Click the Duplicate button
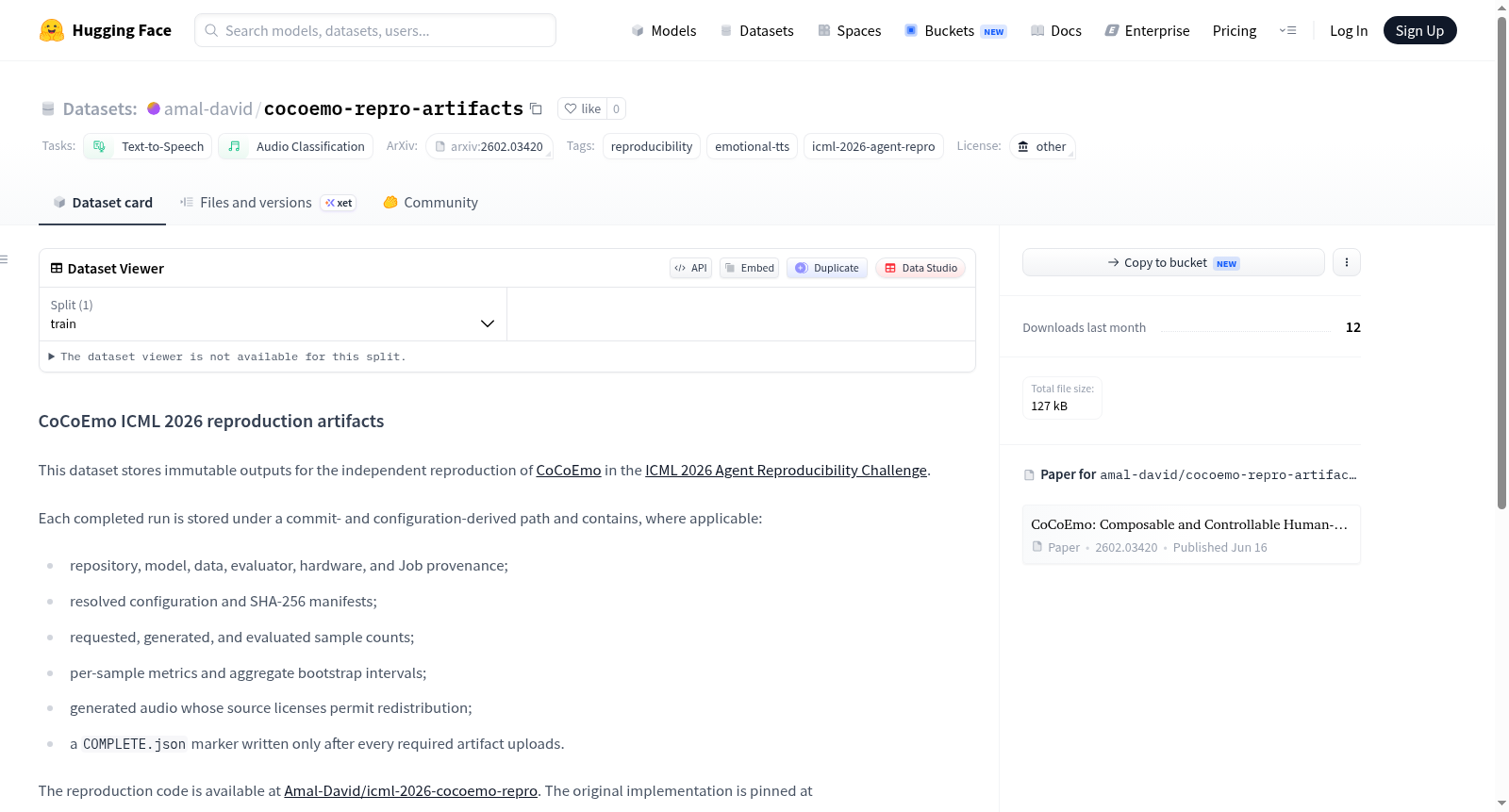Screen dimensions: 1509x812 click(827, 268)
